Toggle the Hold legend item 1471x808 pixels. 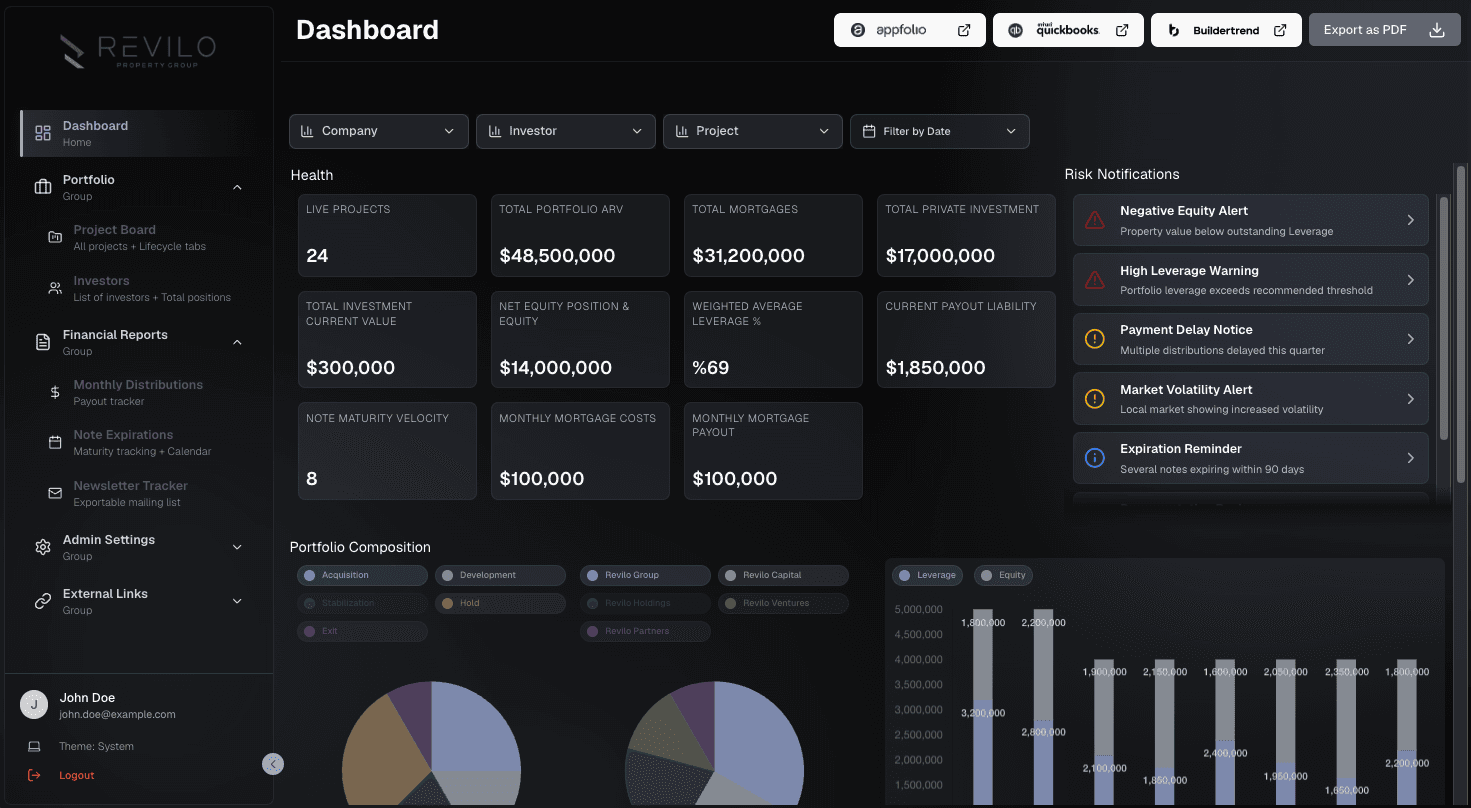(x=500, y=603)
